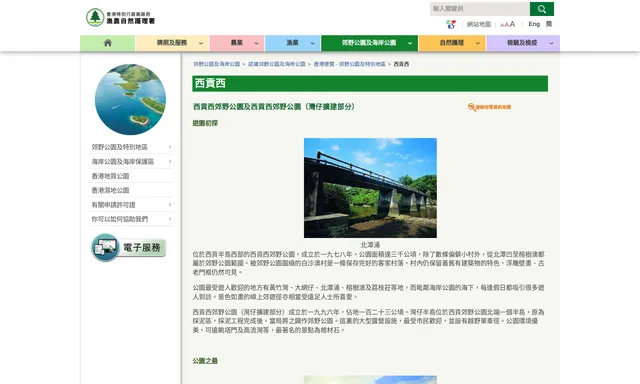
Task: Expand chevron beside 郊野公園及特別地區
Action: [x=170, y=147]
